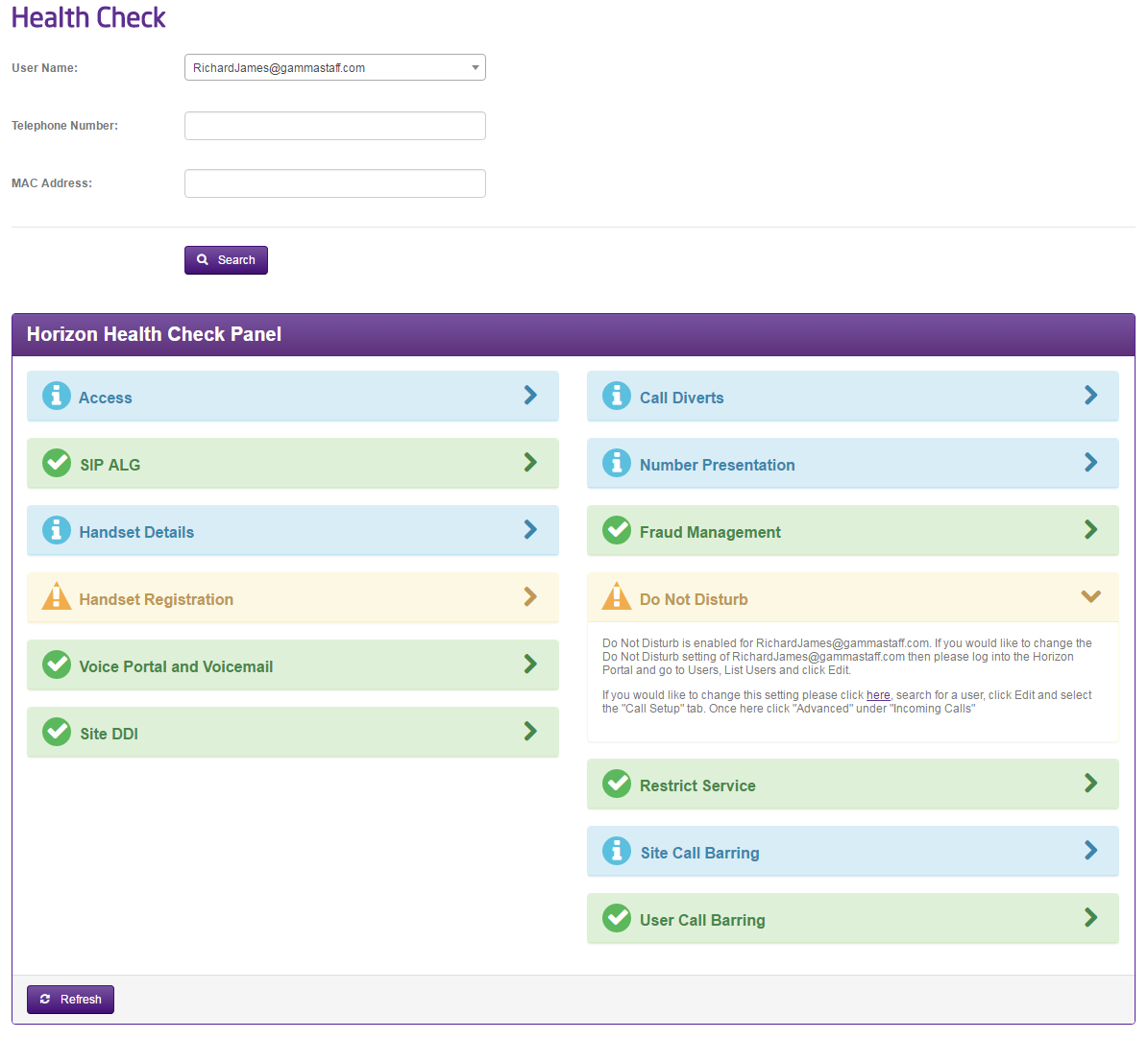1148x1039 pixels.
Task: Expand the Handset Registration chevron
Action: coord(531,598)
